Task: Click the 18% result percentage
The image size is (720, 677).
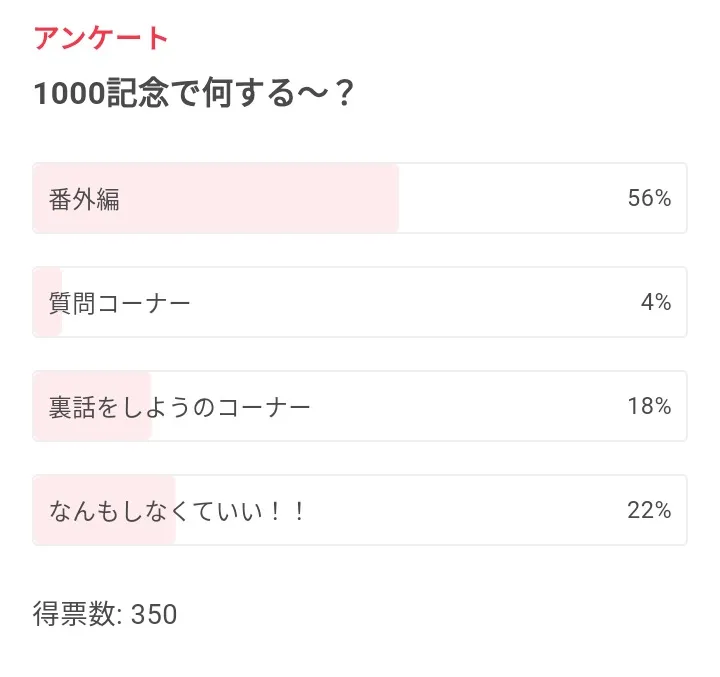Action: coord(649,407)
